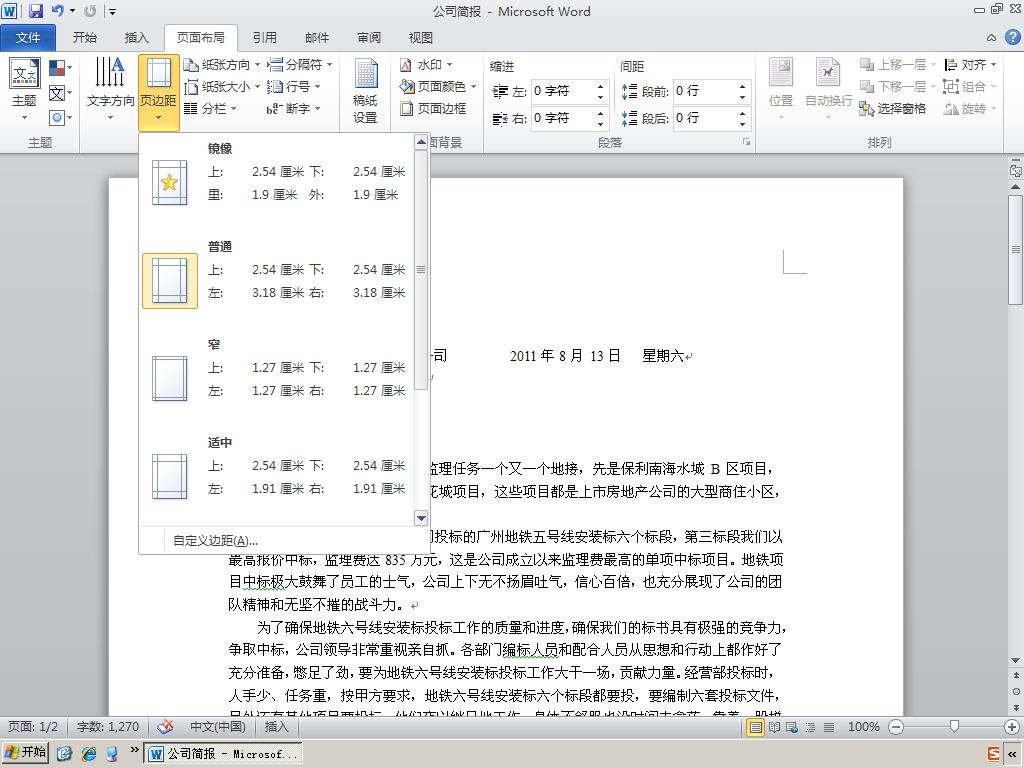1024x768 pixels.
Task: Increase 段前 spacing with up arrow
Action: pyautogui.click(x=743, y=86)
